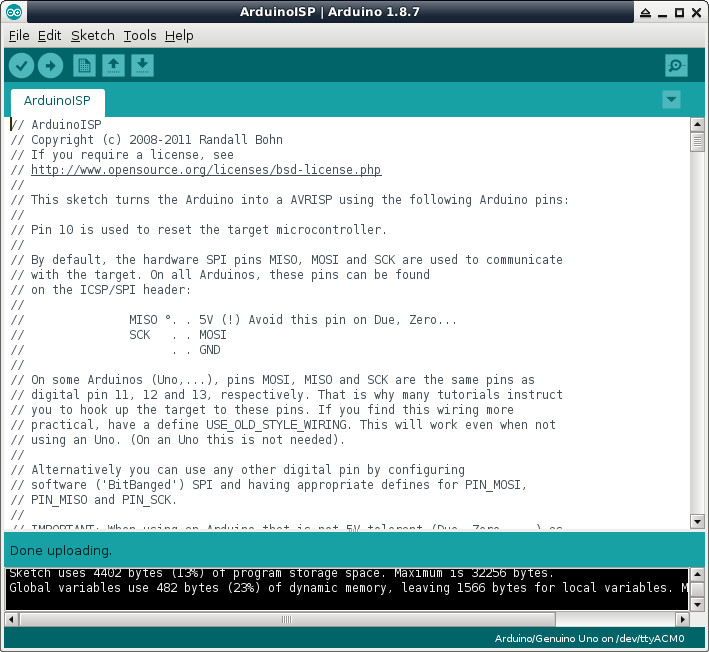Click the 'If you require a license, see' line
Viewport: 709px width, 652px height.
coord(122,155)
